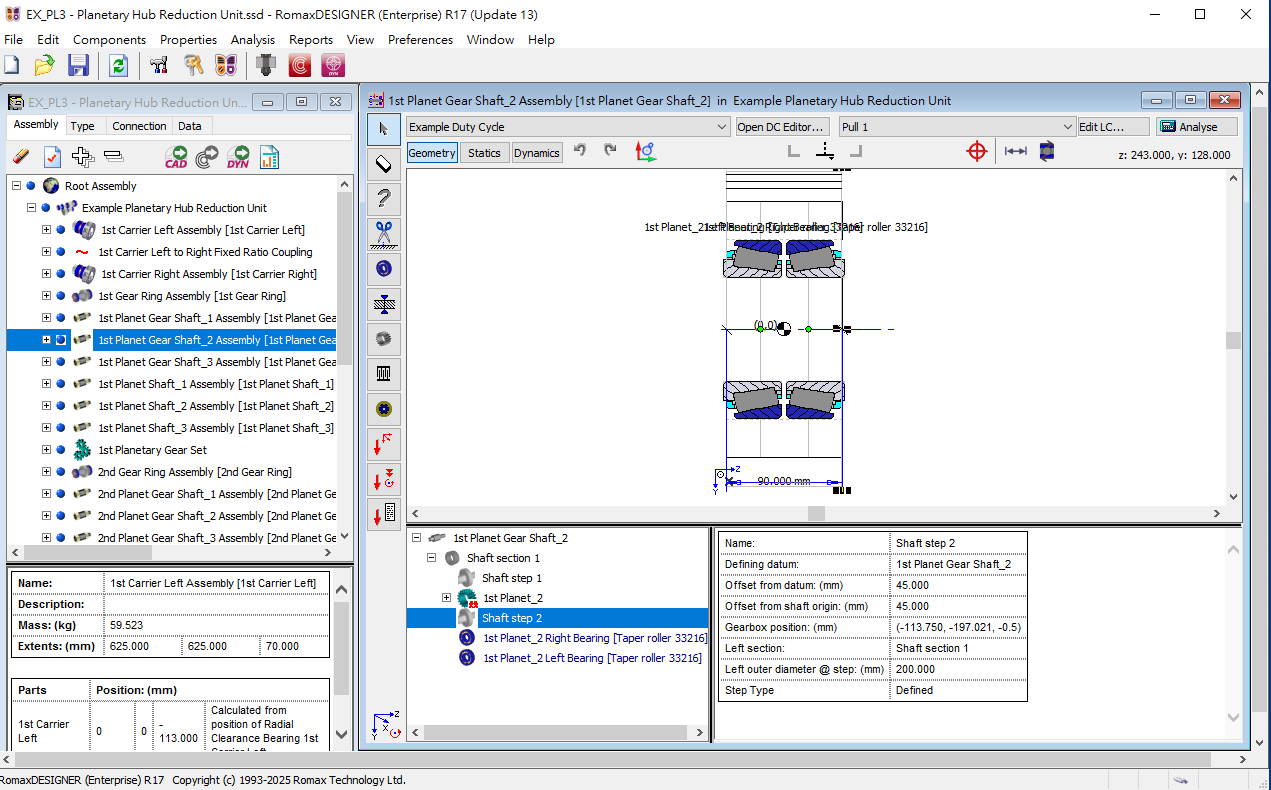
Task: Click the Analyse button
Action: pos(1196,127)
